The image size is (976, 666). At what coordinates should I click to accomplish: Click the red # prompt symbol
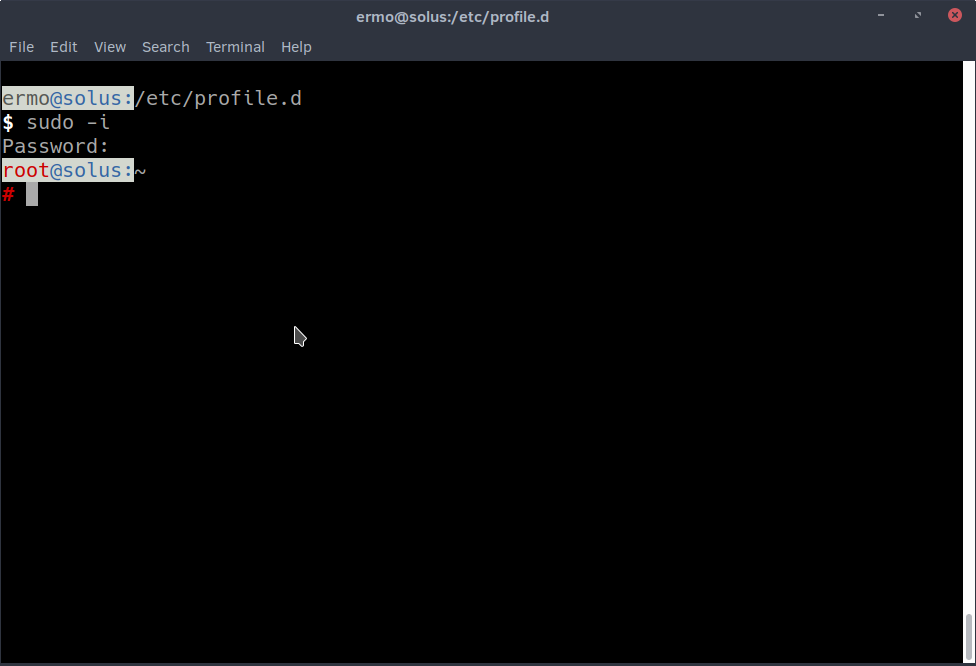coord(8,194)
